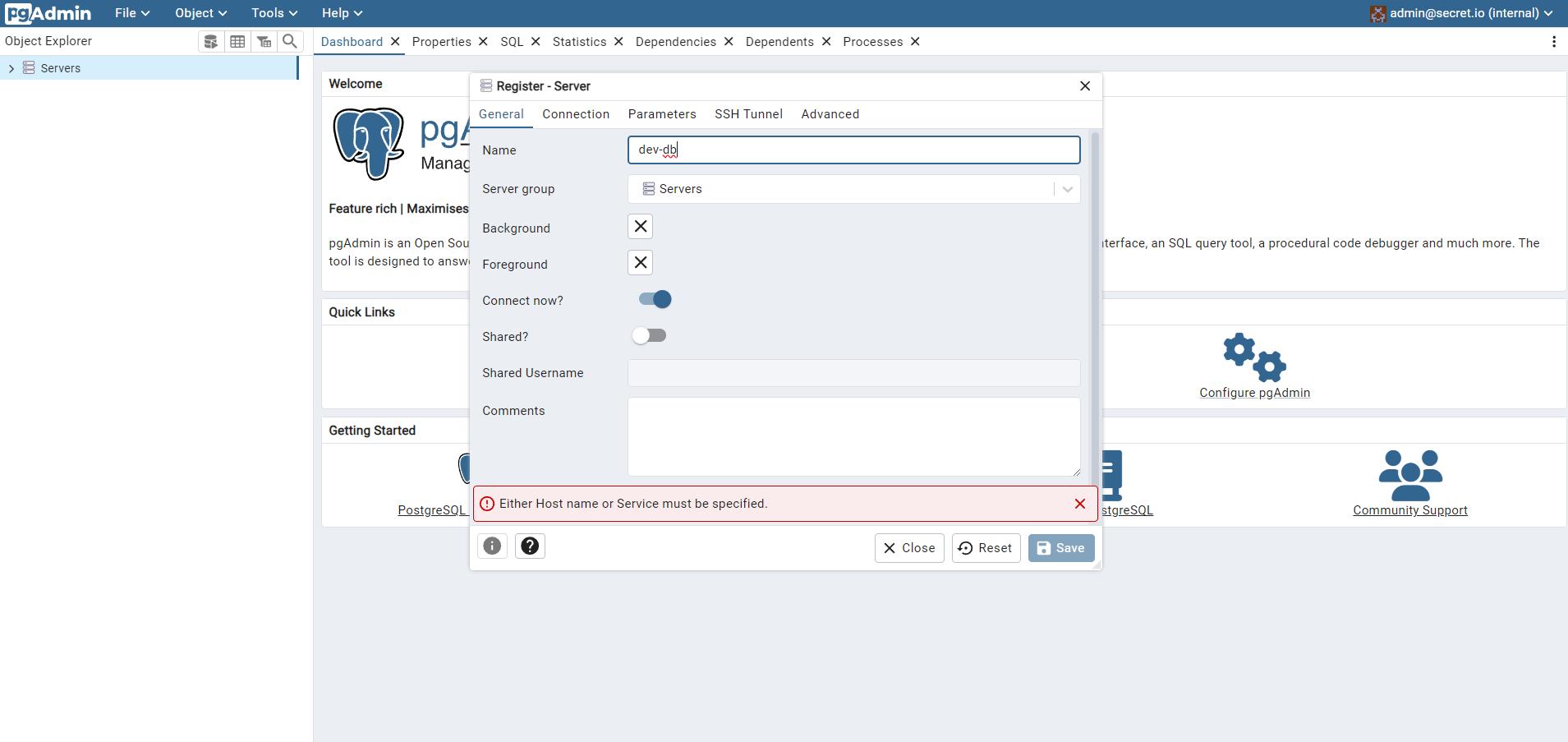Switch to the Advanced tab in dialog
1568x742 pixels.
830,114
